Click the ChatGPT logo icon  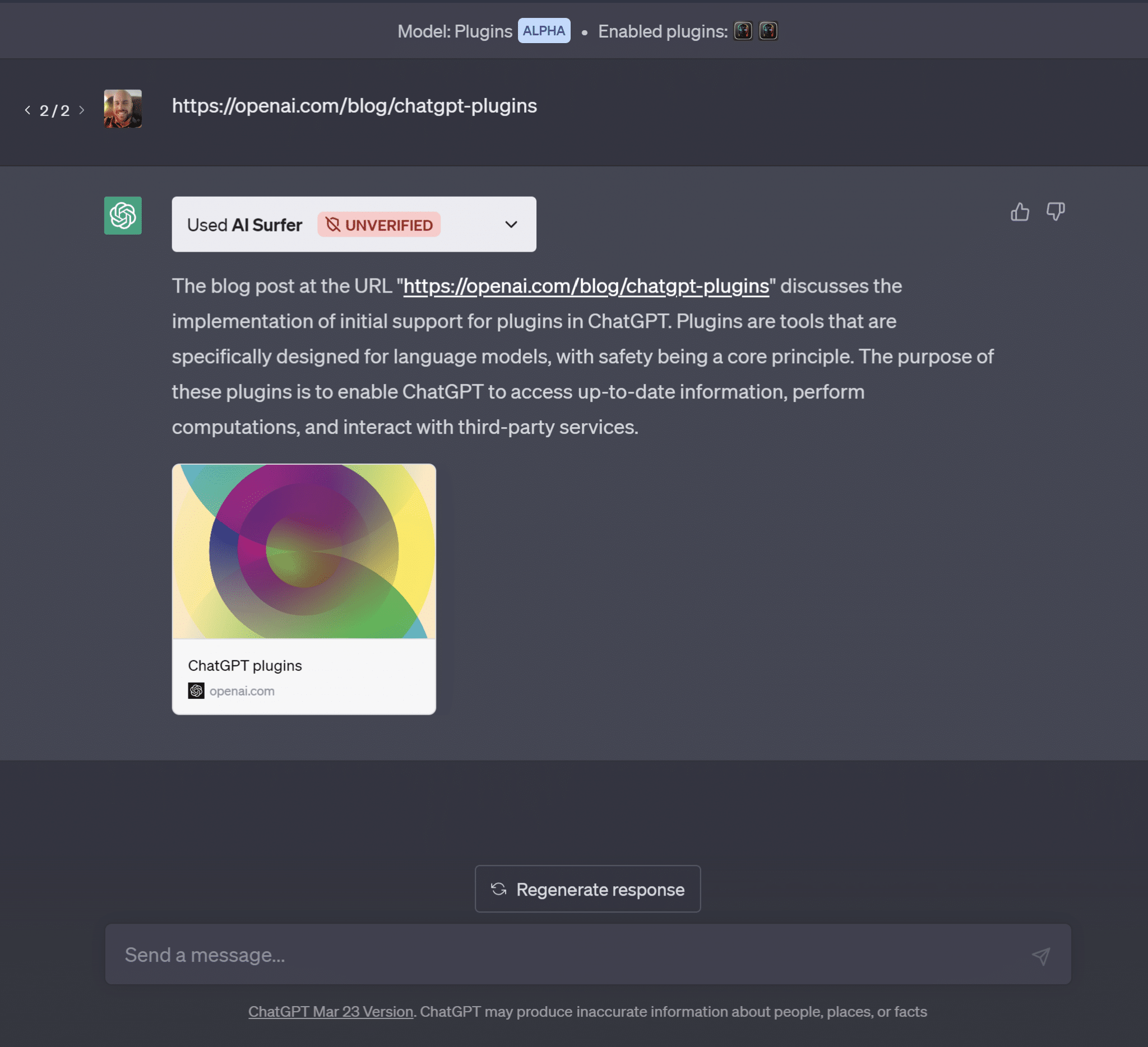click(x=123, y=214)
